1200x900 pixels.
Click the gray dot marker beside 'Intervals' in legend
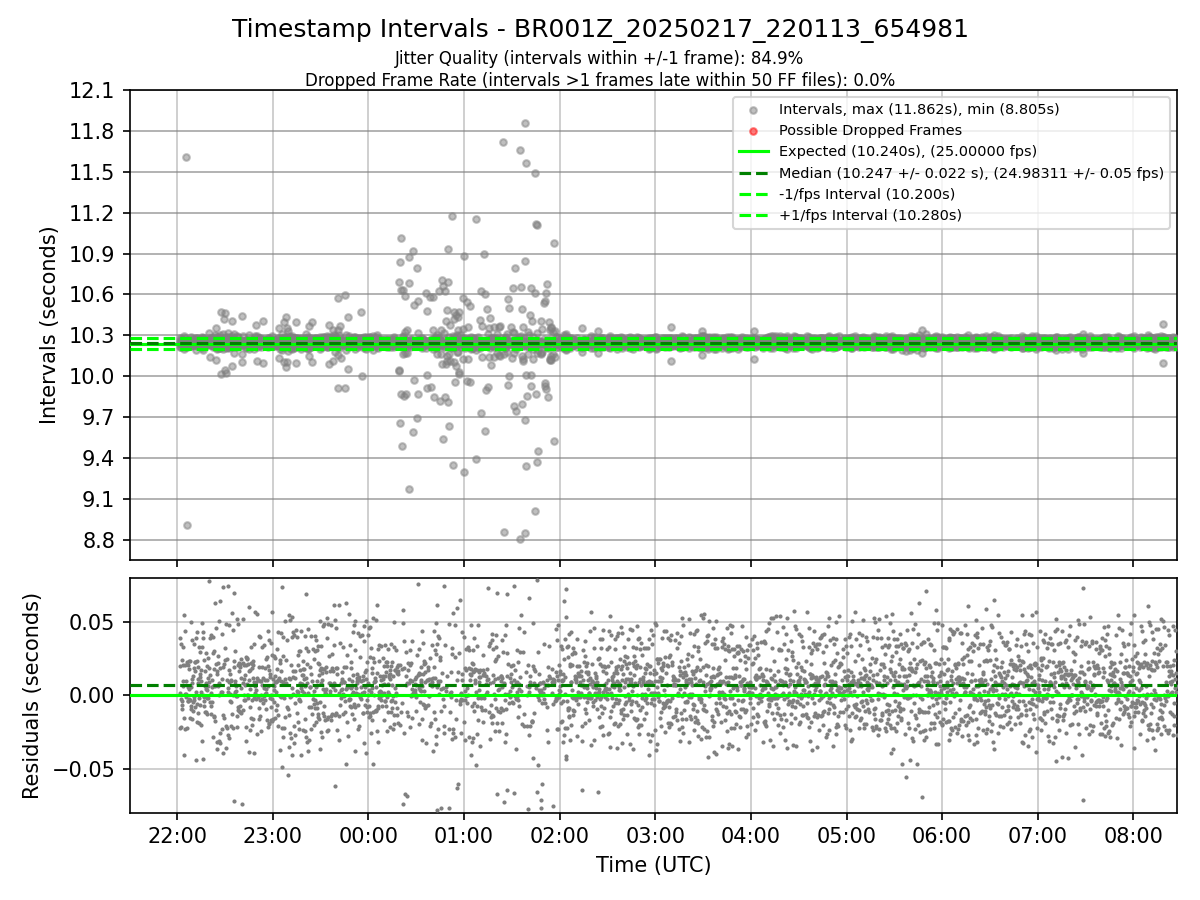coord(753,110)
